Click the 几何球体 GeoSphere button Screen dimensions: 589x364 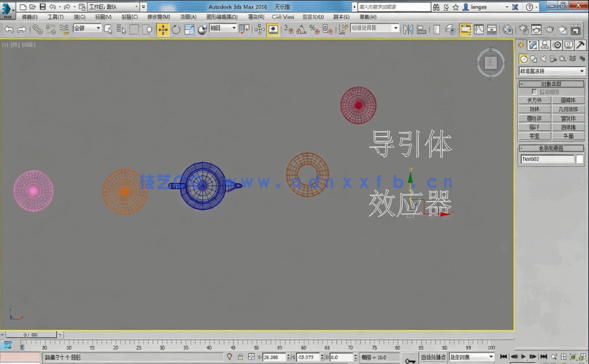568,109
